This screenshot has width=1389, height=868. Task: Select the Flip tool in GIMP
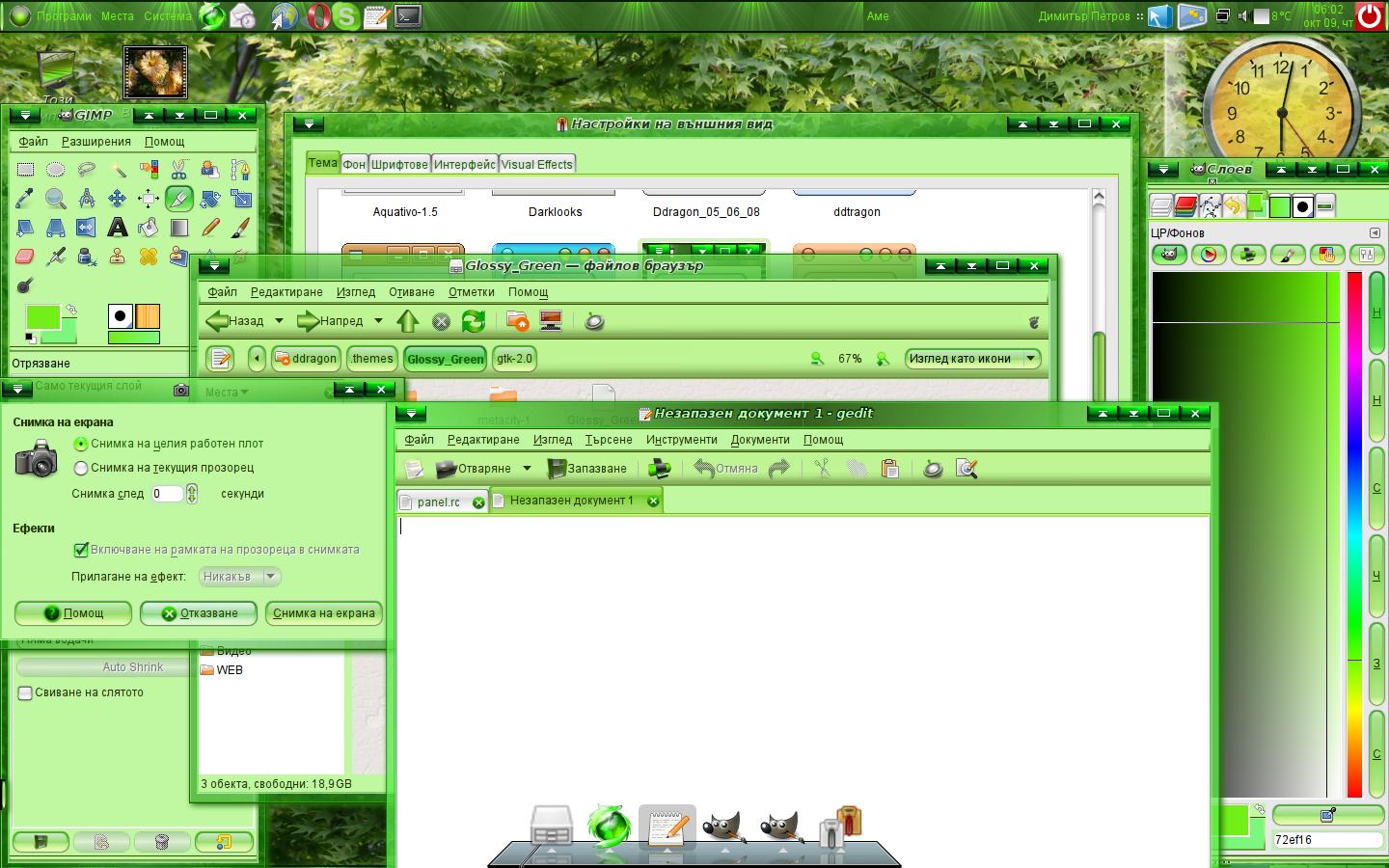pyautogui.click(x=87, y=228)
